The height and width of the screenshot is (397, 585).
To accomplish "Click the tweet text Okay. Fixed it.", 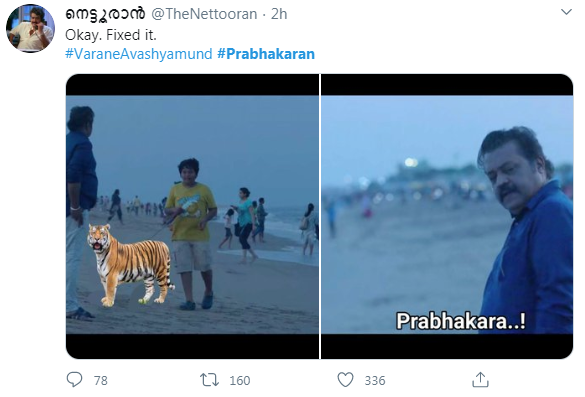I will (111, 35).
